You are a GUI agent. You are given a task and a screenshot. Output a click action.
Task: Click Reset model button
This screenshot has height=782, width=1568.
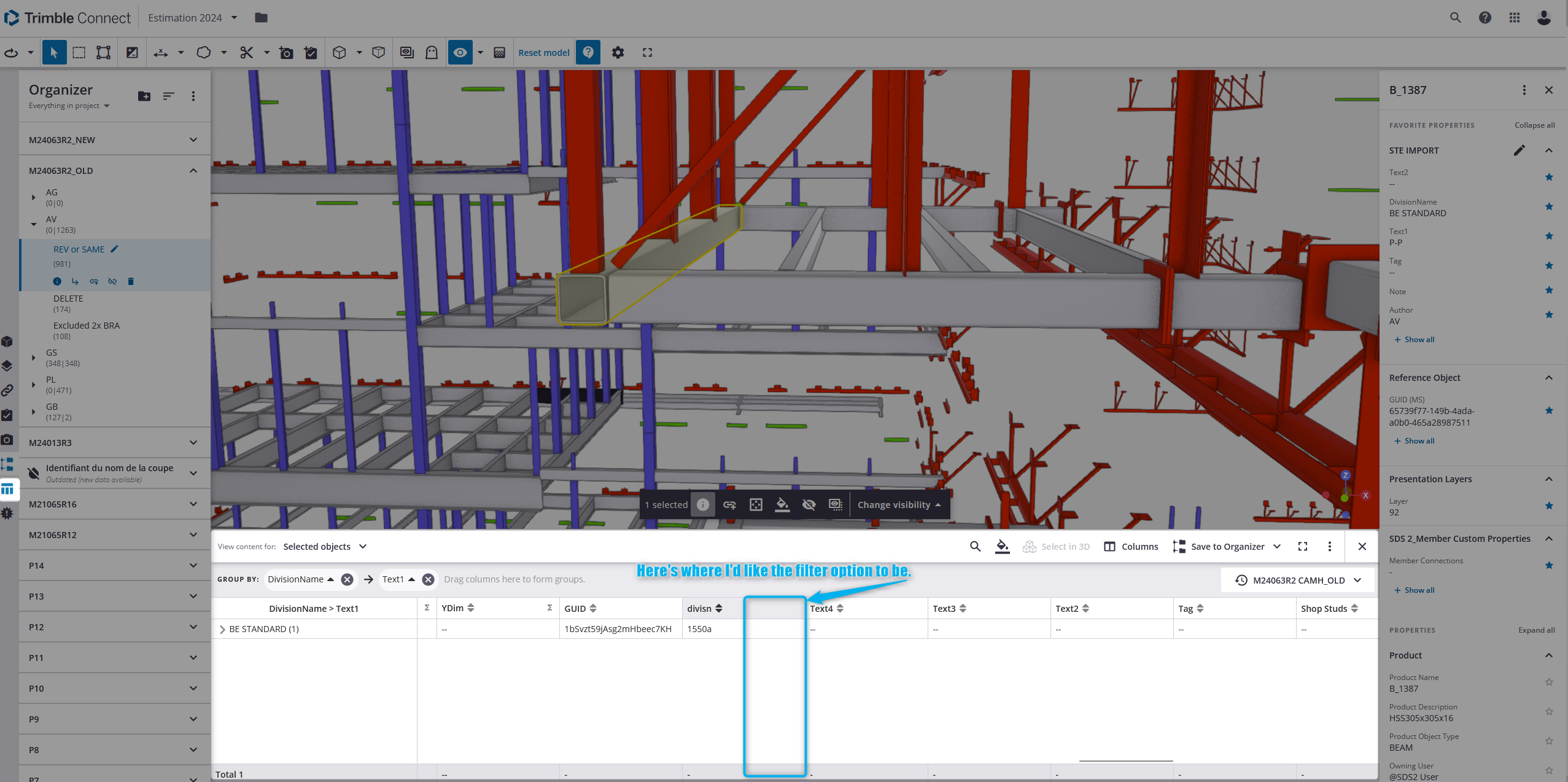pos(543,53)
